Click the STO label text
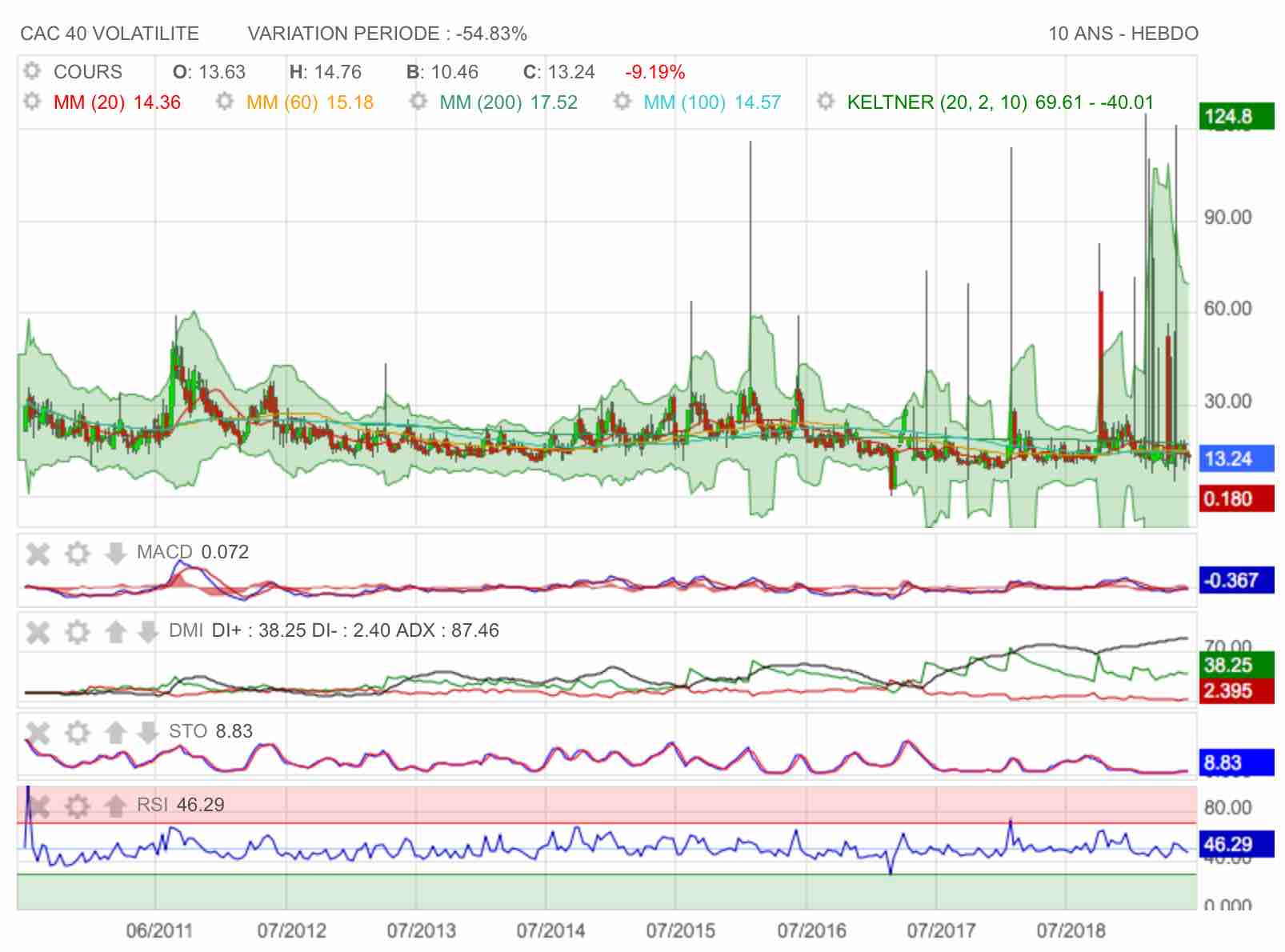Screen dimensions: 1285x952 tap(188, 731)
